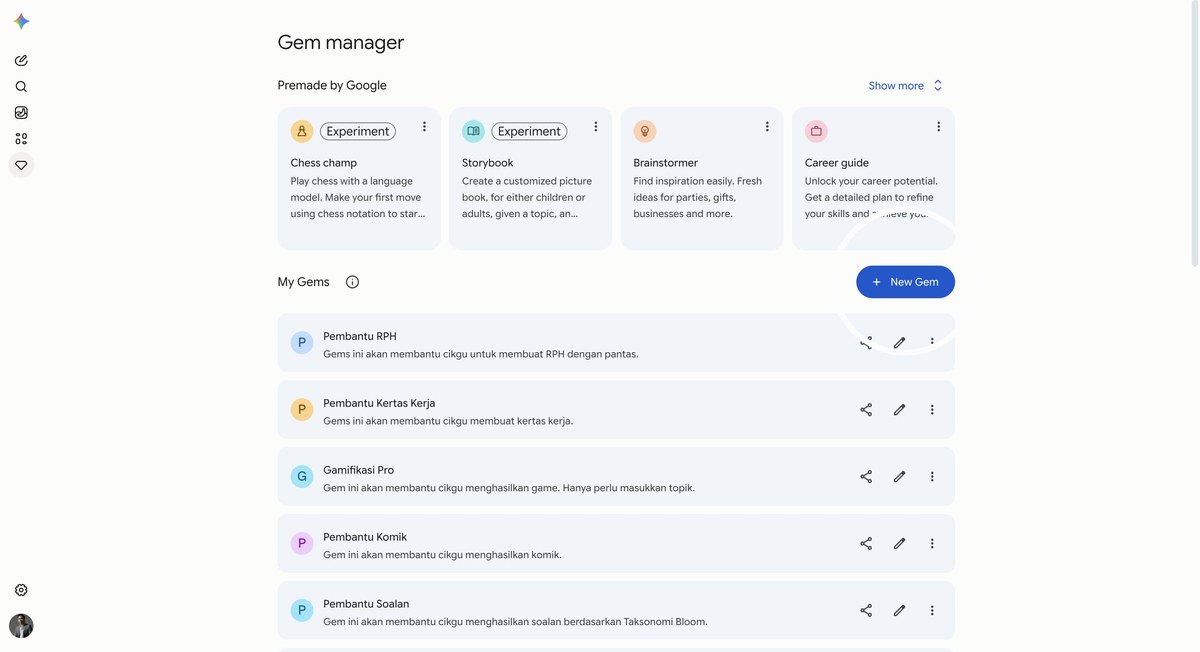Open the Storybook premade gem
Viewport: 1200px width, 652px height.
pos(530,179)
